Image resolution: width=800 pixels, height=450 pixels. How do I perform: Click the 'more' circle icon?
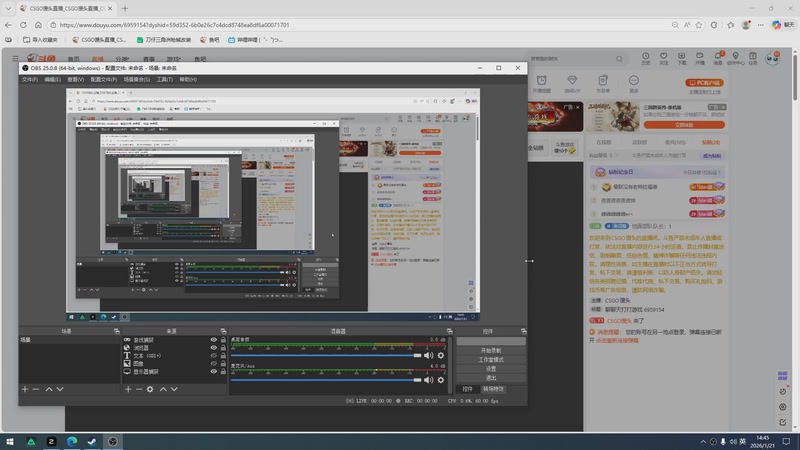(x=634, y=80)
